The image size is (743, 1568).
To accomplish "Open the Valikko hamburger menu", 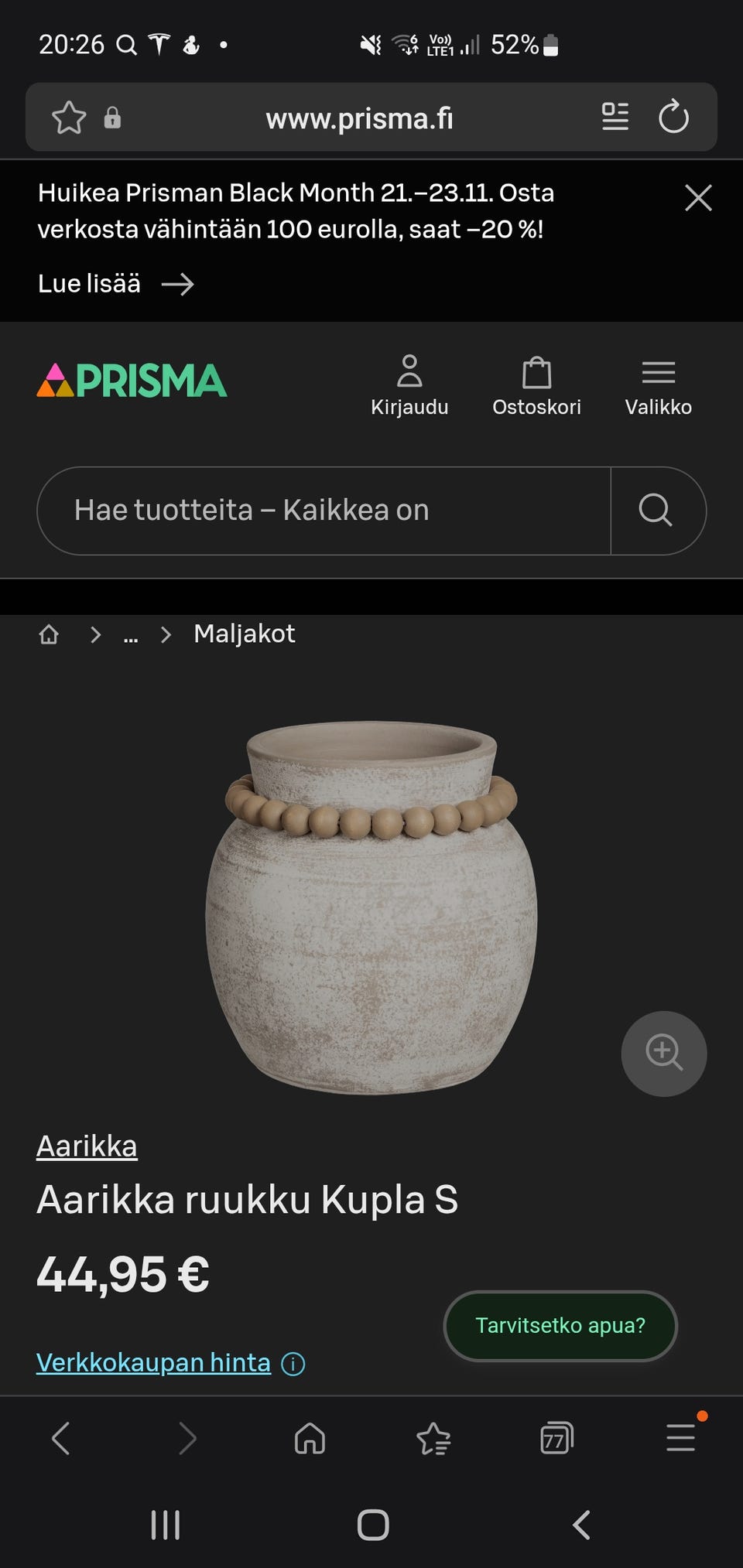I will tap(659, 372).
